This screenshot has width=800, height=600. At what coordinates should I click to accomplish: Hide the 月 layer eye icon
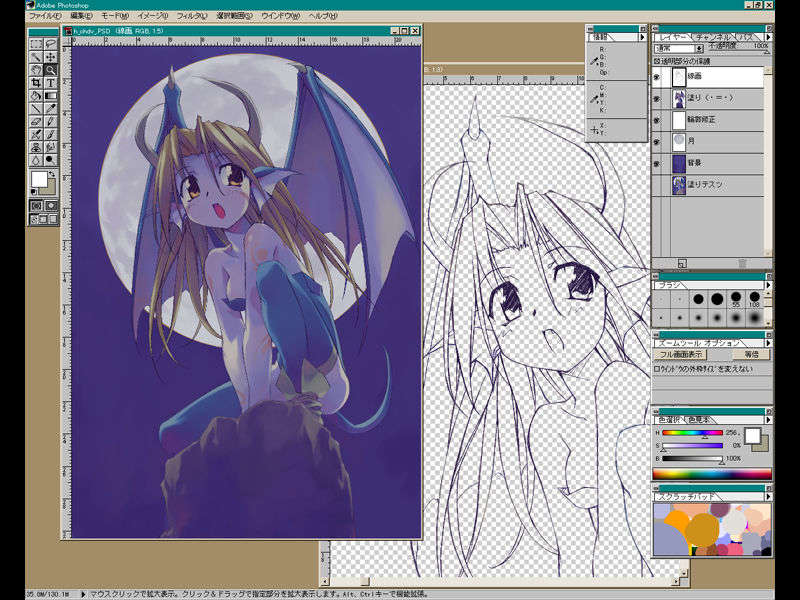[657, 142]
